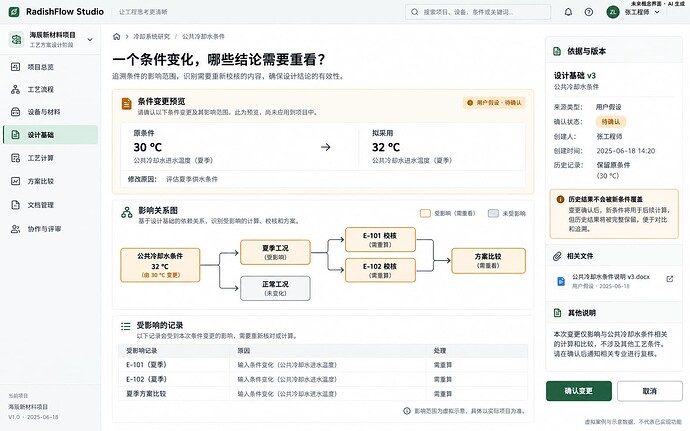The width and height of the screenshot is (690, 431).
Task: Click the 原因 column header
Action: tap(244, 351)
